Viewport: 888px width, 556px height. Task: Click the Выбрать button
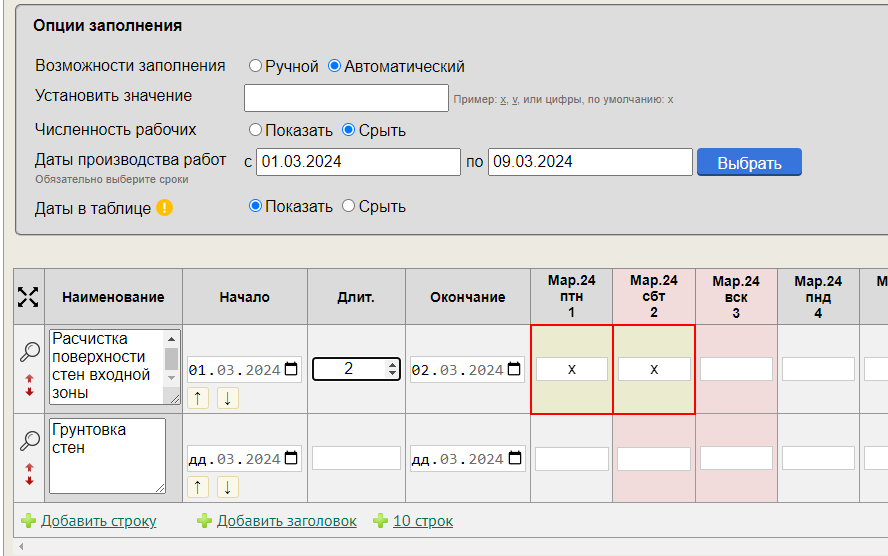(x=749, y=162)
